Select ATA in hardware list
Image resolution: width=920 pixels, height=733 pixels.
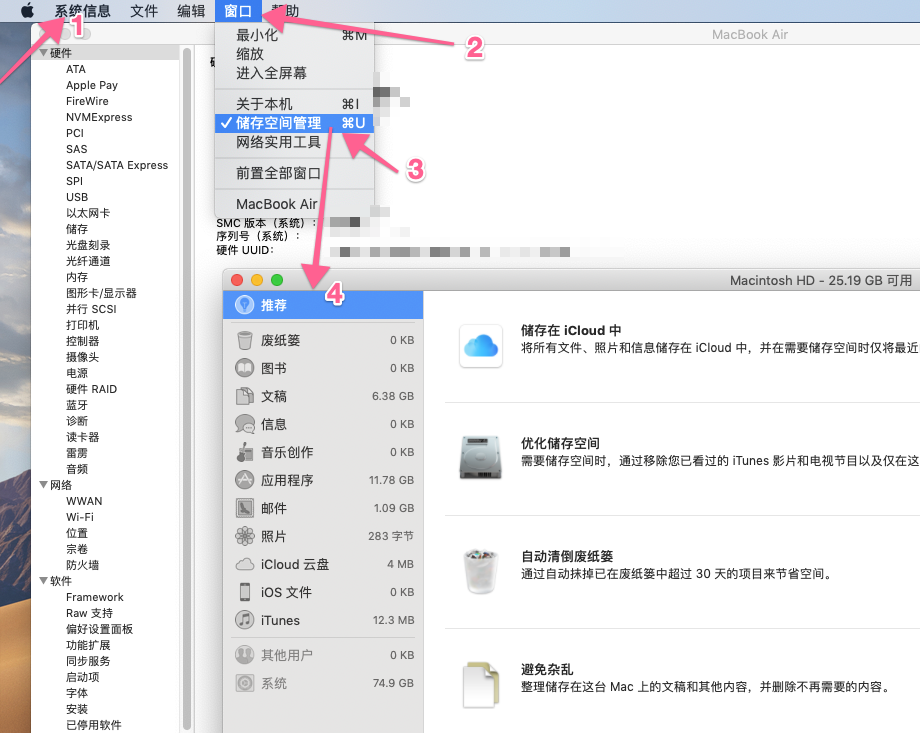(x=76, y=69)
